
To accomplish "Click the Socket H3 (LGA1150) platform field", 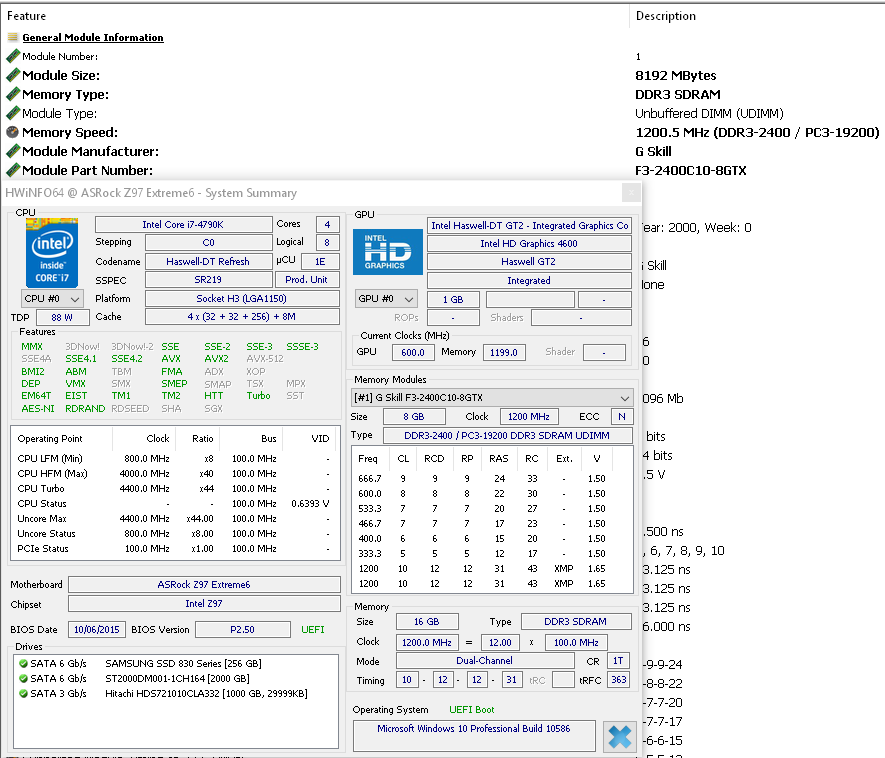I will pos(242,299).
